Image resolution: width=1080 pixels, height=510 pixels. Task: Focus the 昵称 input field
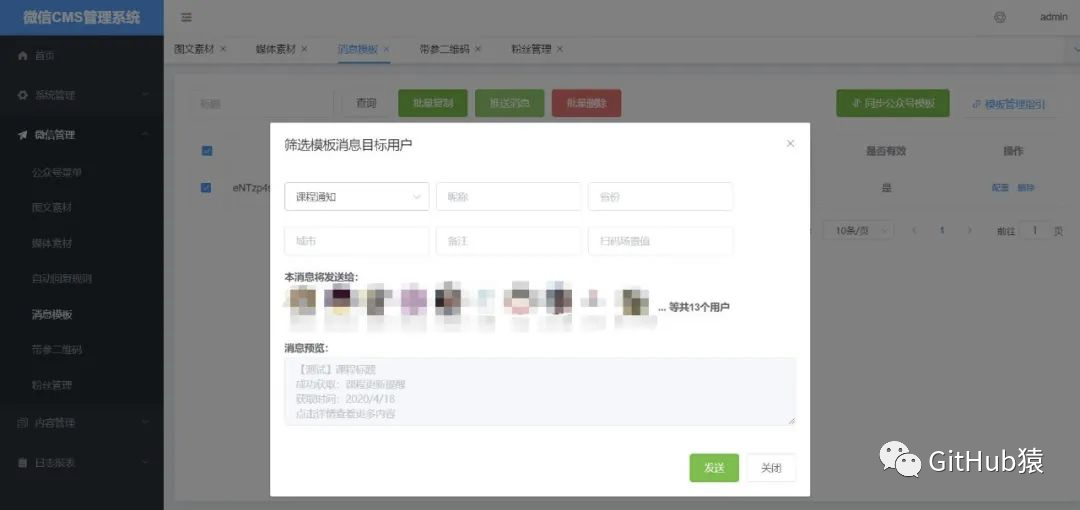508,196
